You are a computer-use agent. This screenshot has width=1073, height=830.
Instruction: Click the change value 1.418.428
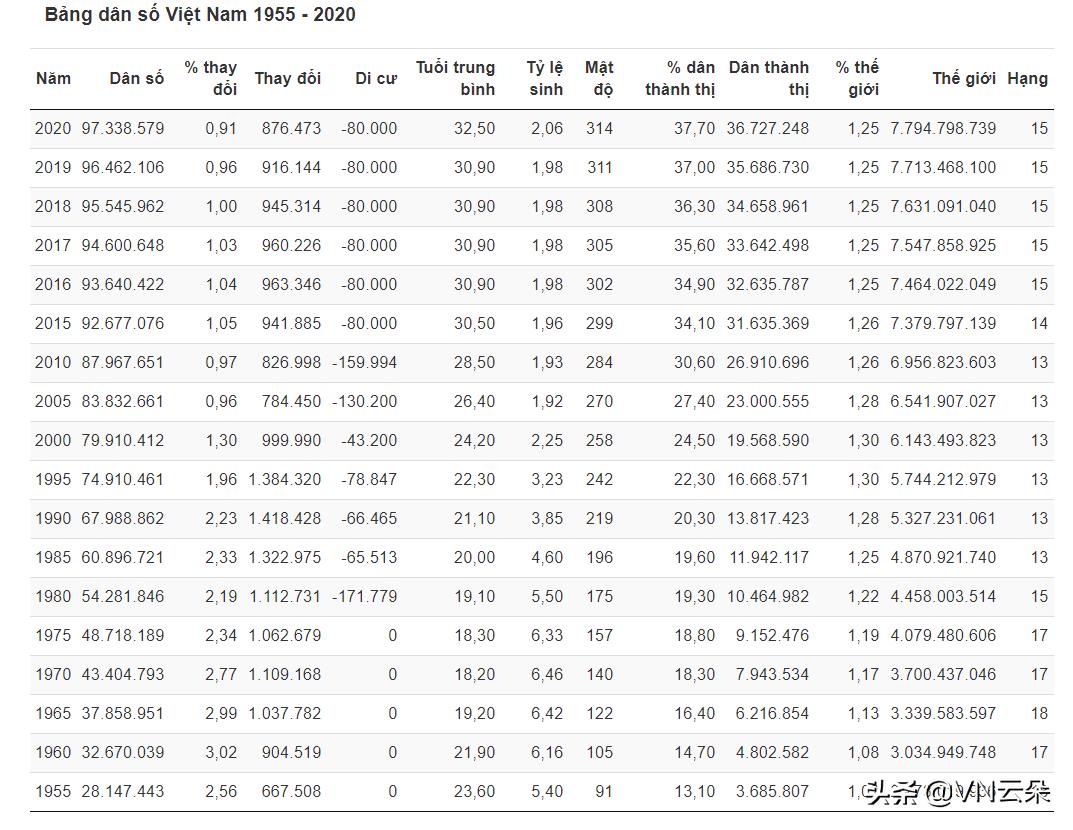pos(285,519)
